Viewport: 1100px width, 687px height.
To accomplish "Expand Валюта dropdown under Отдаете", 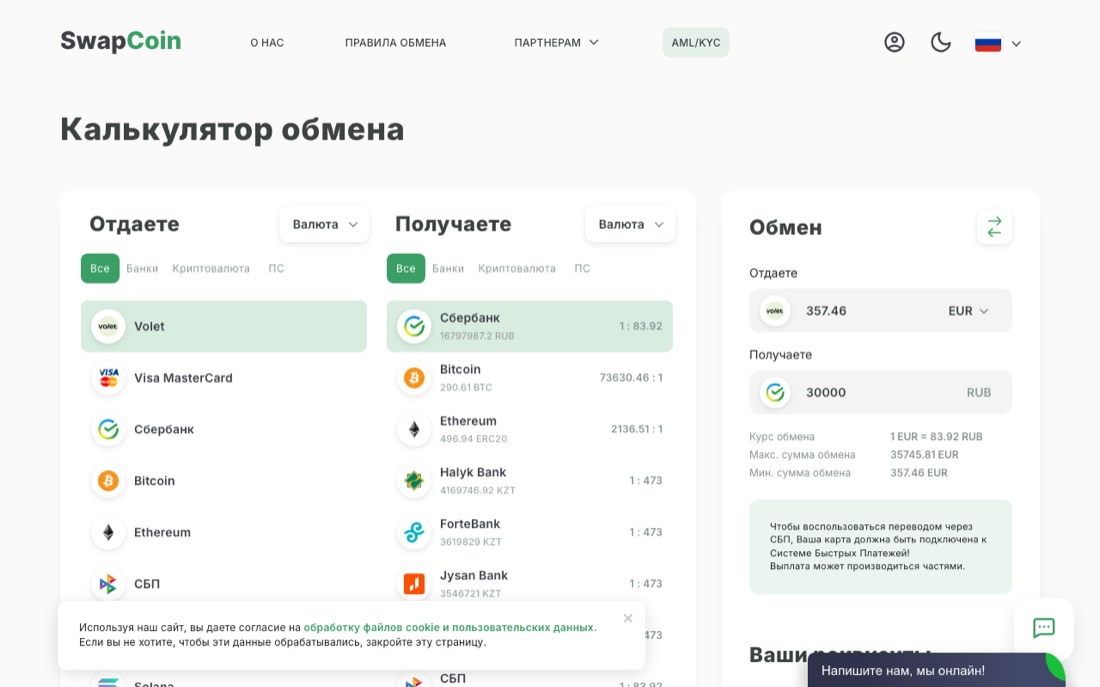I will (325, 225).
